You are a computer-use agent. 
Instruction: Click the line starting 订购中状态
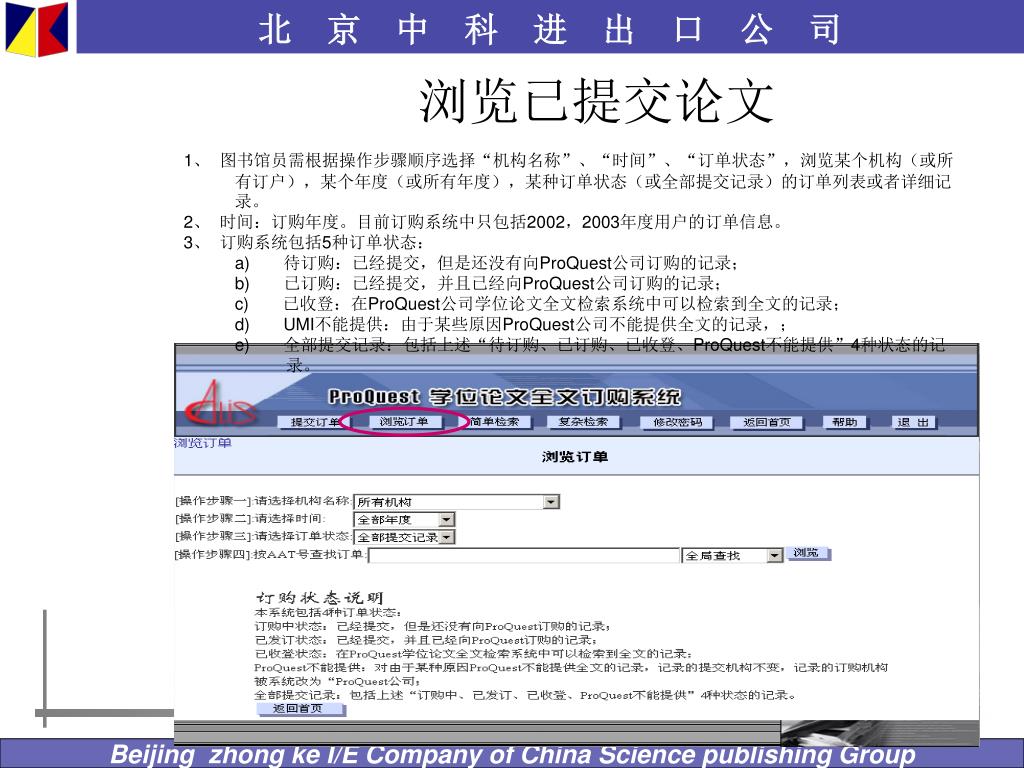[434, 626]
